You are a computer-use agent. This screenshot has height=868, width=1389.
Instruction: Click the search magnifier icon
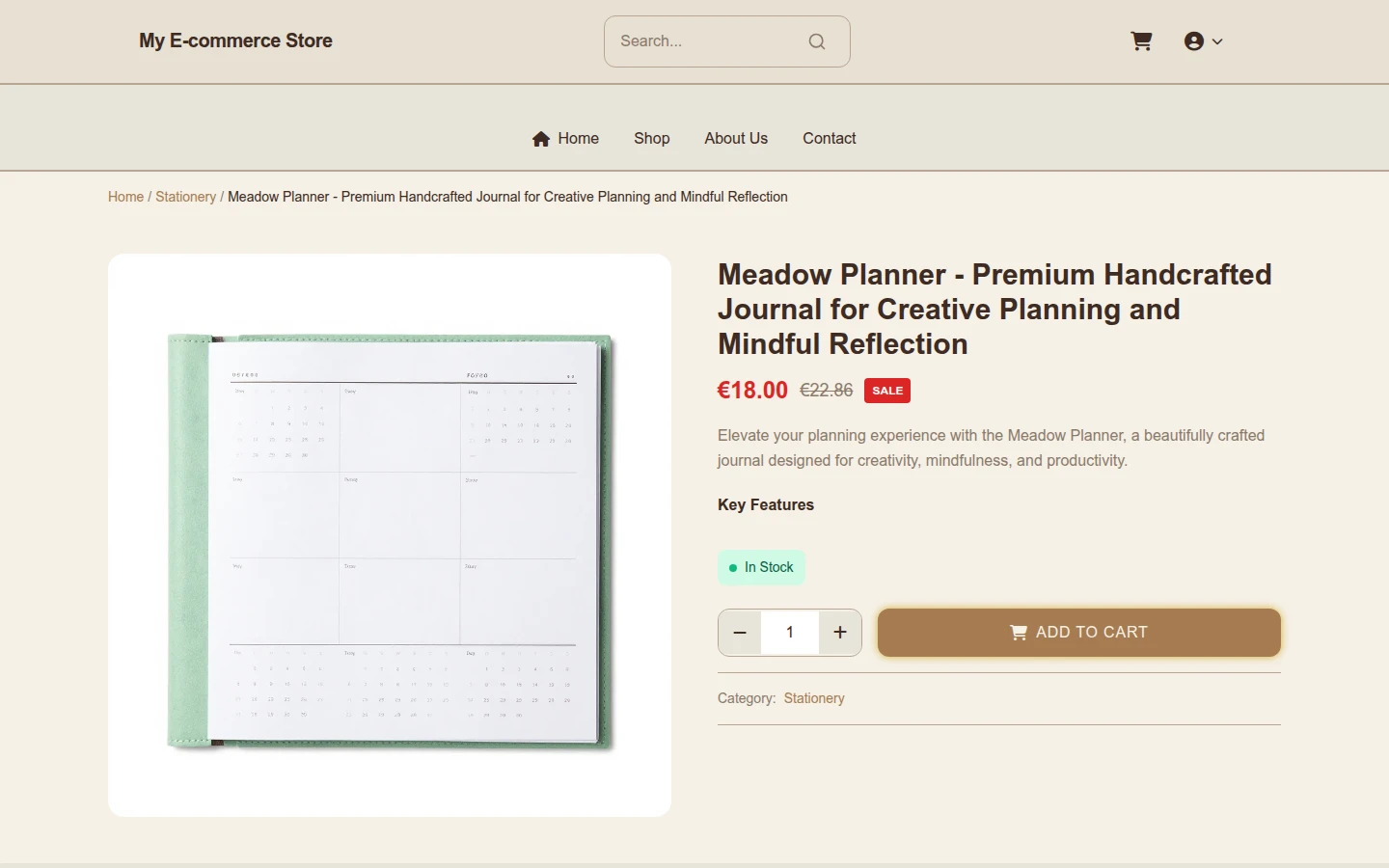[x=817, y=41]
